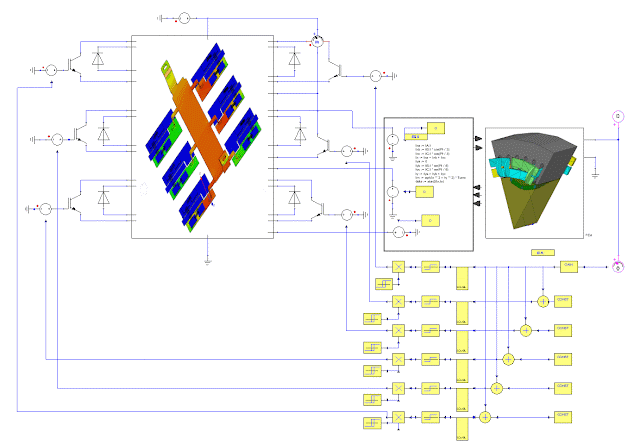640x445 pixels.
Task: Select the ground symbol beneath the inverter block
Action: (207, 261)
